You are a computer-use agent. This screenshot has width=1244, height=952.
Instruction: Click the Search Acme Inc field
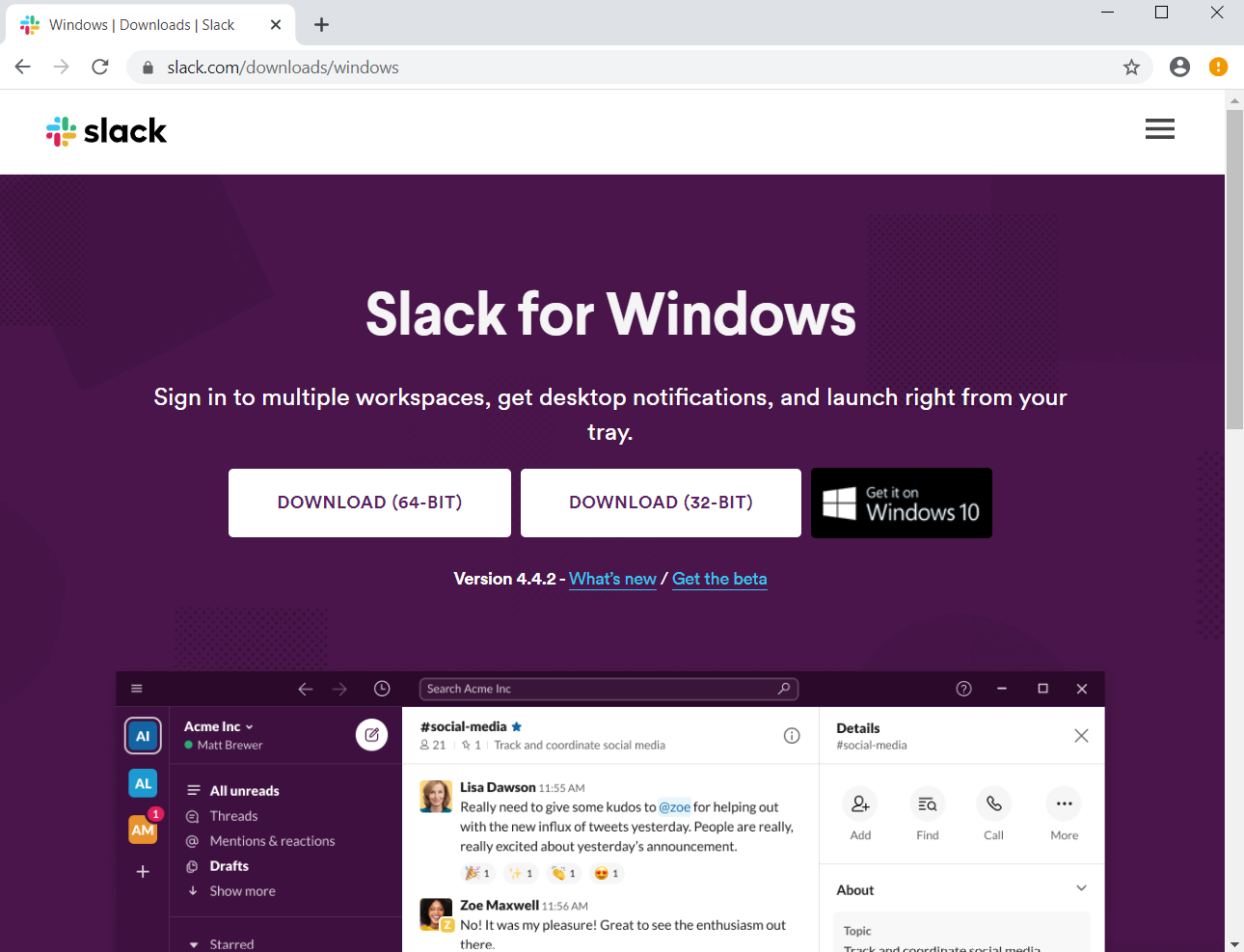coord(608,688)
